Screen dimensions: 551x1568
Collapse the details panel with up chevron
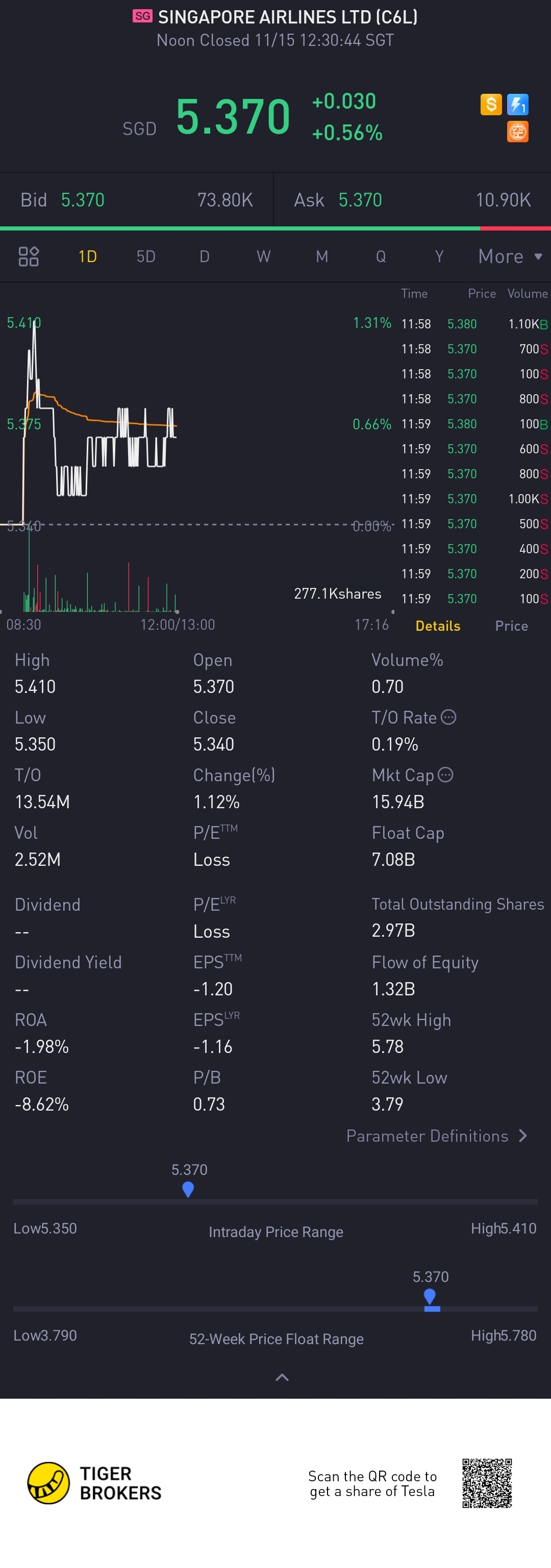(x=282, y=1377)
